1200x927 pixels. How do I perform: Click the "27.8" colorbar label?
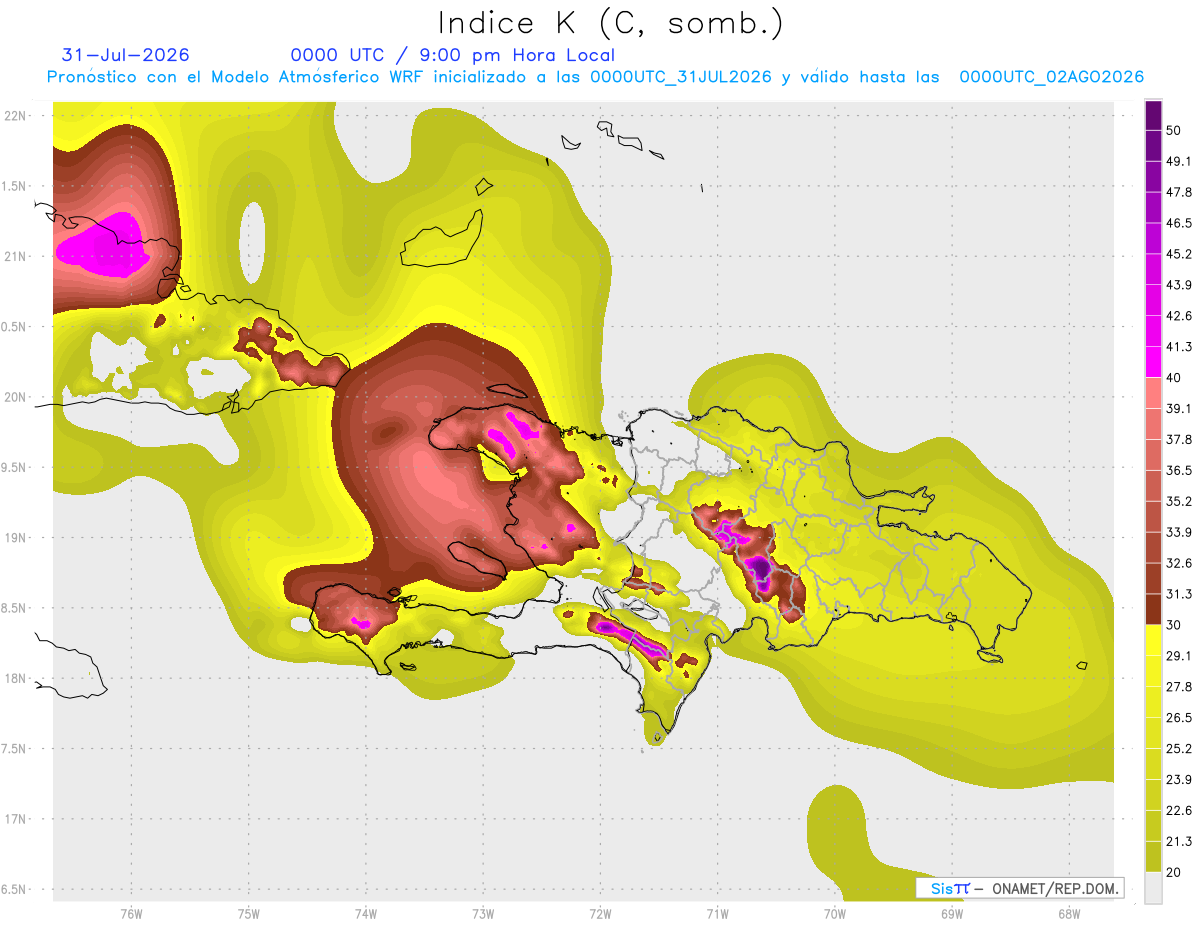tap(1179, 687)
